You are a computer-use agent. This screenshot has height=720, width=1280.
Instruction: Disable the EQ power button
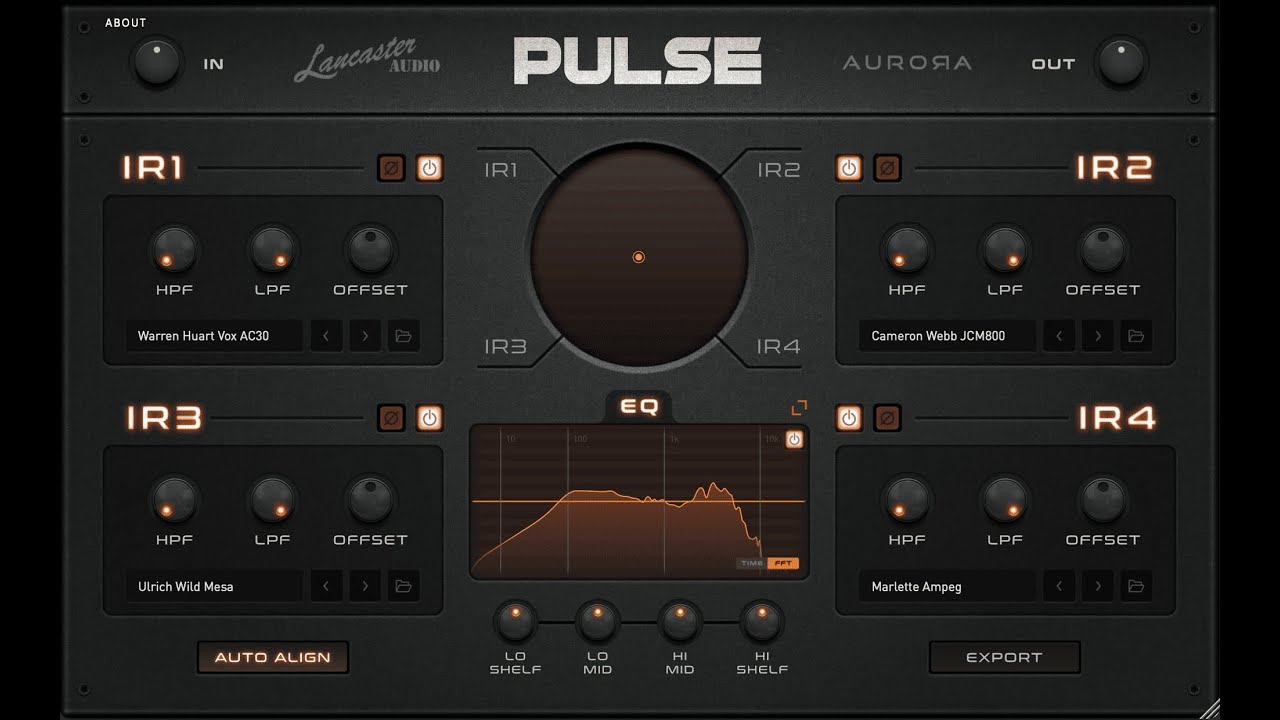pos(794,439)
